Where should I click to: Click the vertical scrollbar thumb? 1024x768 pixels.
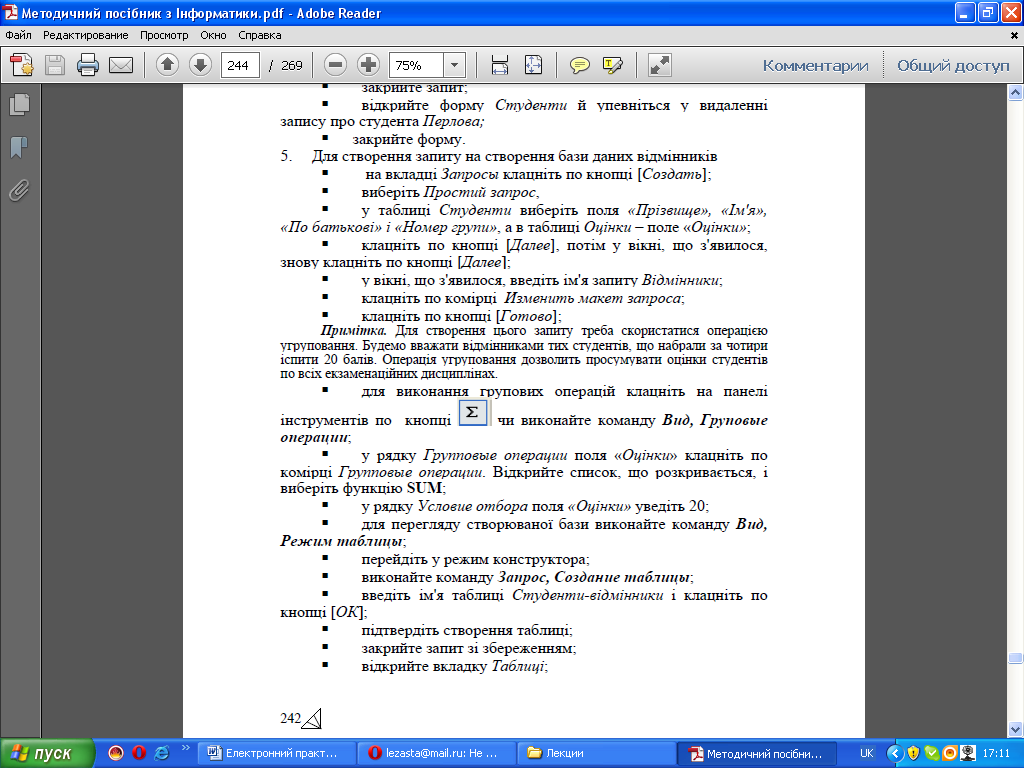[x=1016, y=658]
